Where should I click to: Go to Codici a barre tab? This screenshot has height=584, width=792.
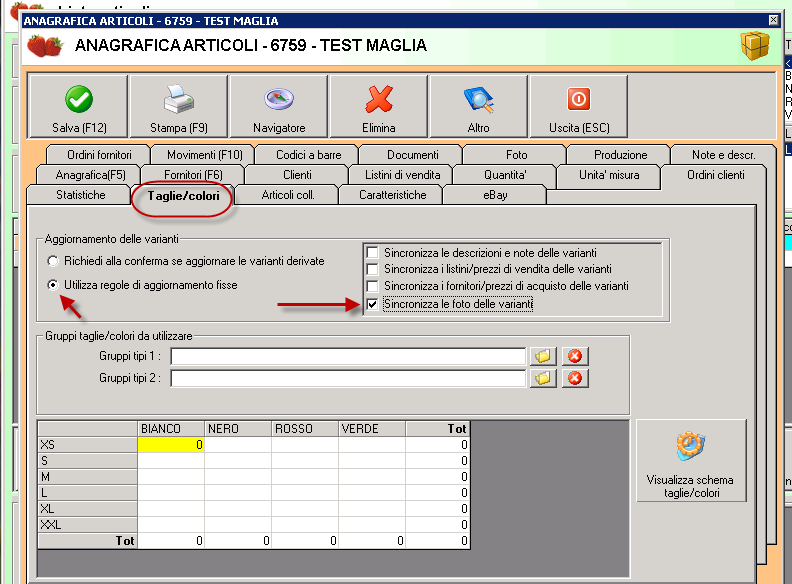pos(309,155)
